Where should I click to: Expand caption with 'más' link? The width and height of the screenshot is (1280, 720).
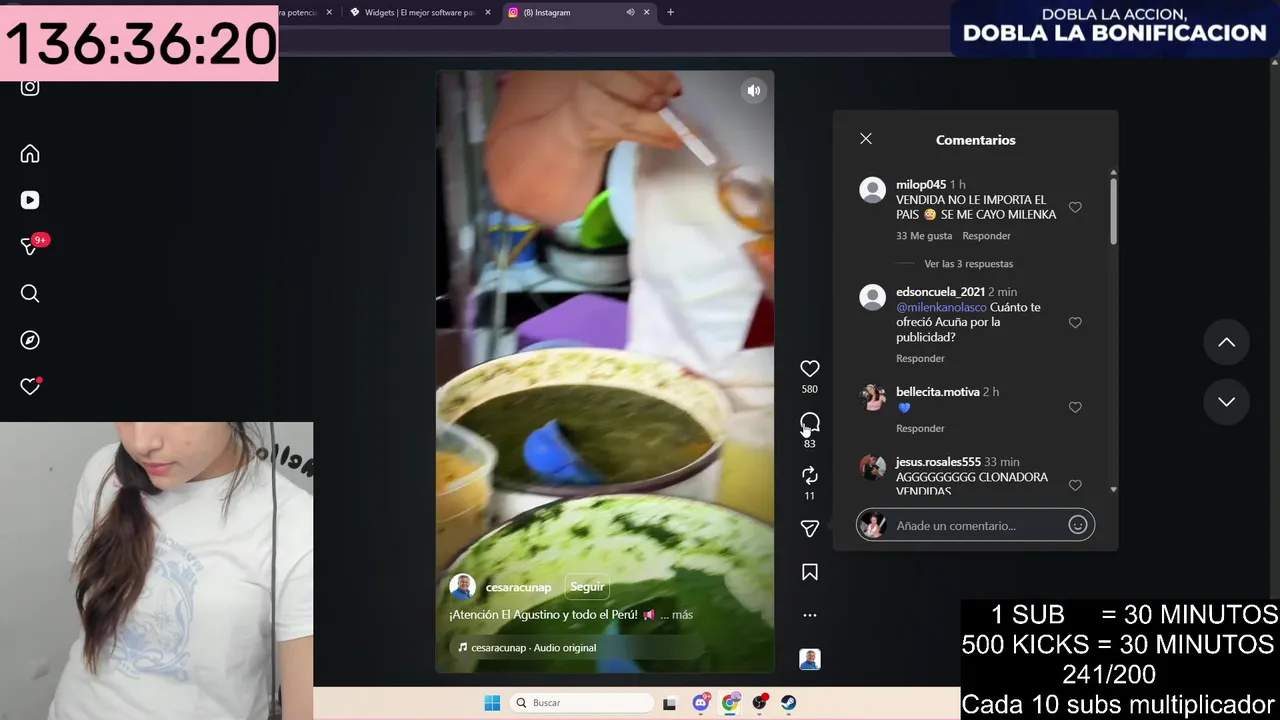click(682, 615)
